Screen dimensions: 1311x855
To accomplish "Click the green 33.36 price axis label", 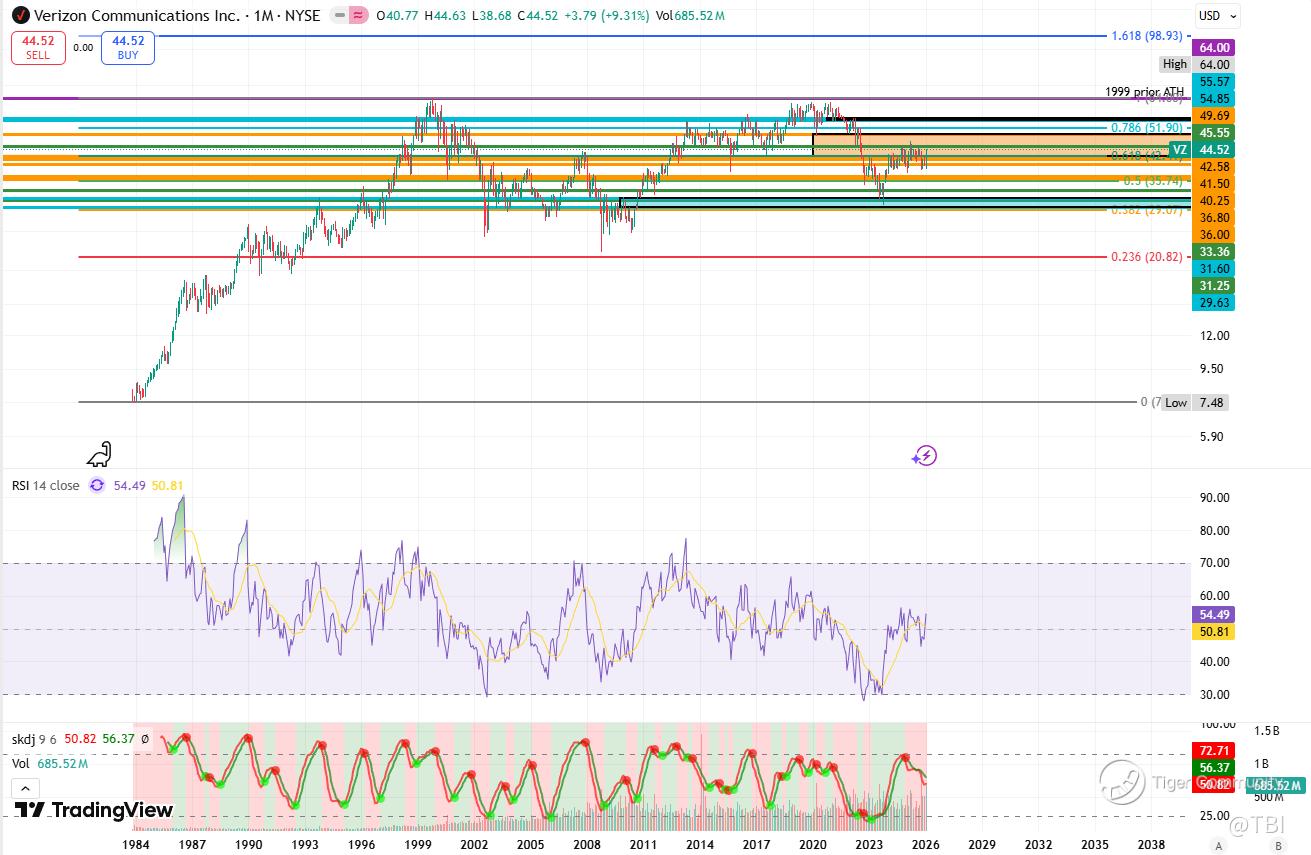I will click(x=1214, y=251).
